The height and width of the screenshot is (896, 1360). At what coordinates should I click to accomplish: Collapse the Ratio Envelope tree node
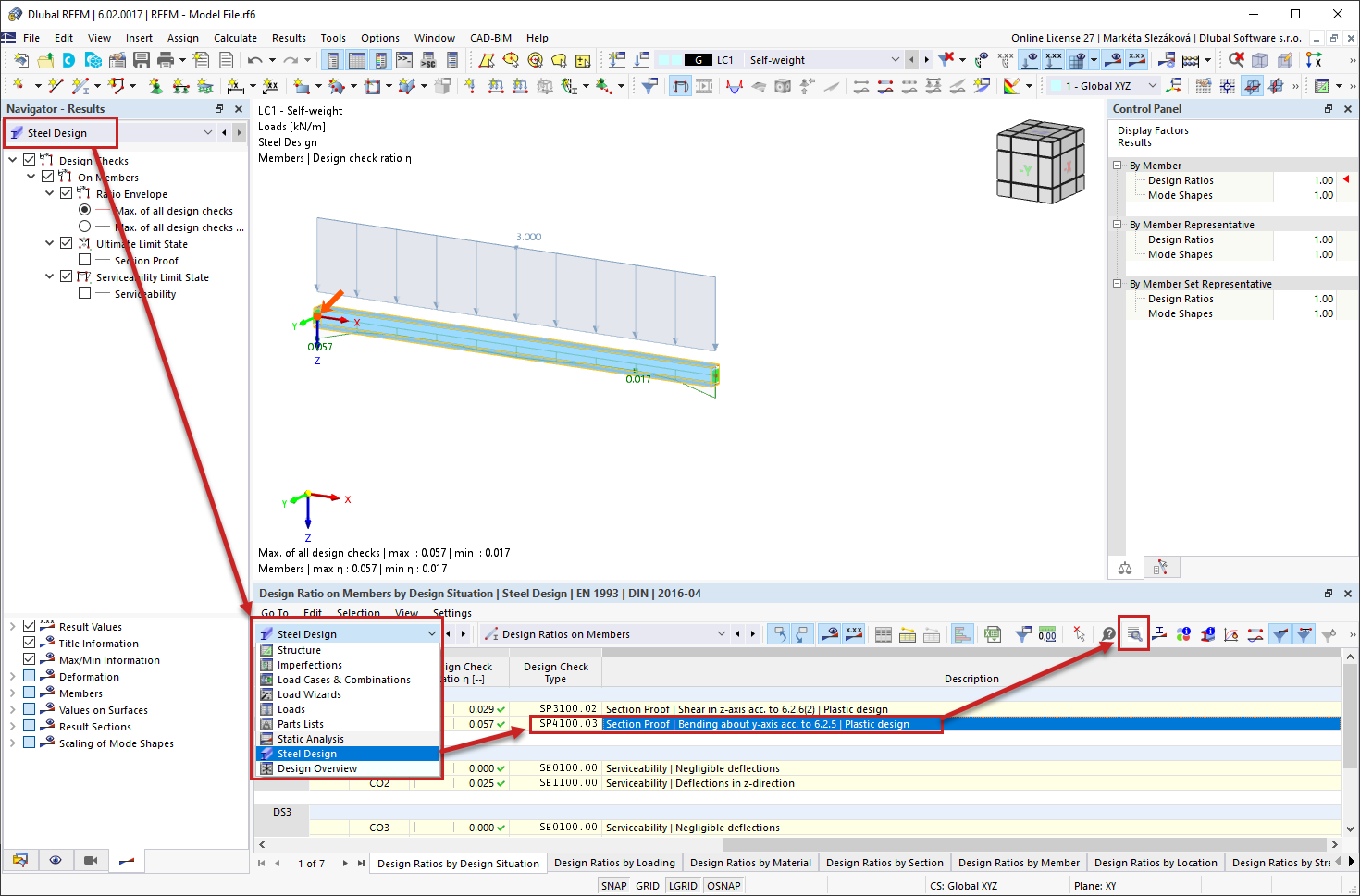50,193
